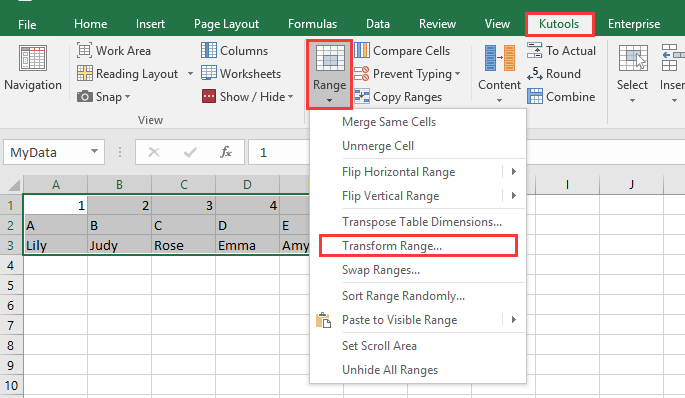Click the formula bar confirm checkmark icon
The height and width of the screenshot is (398, 685).
pos(190,152)
